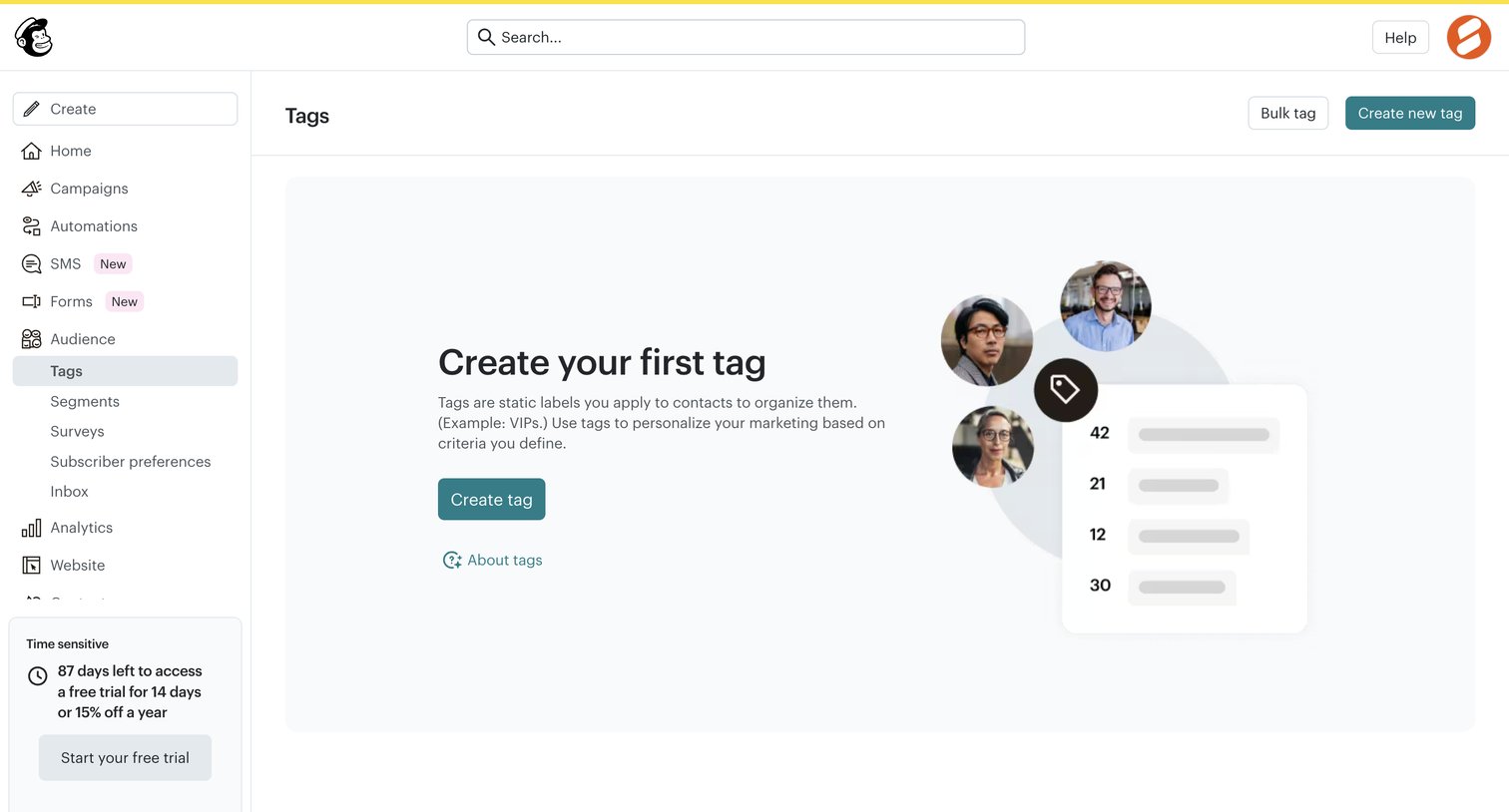Click the 'Create your first tag' heading
This screenshot has width=1509, height=812.
click(602, 362)
